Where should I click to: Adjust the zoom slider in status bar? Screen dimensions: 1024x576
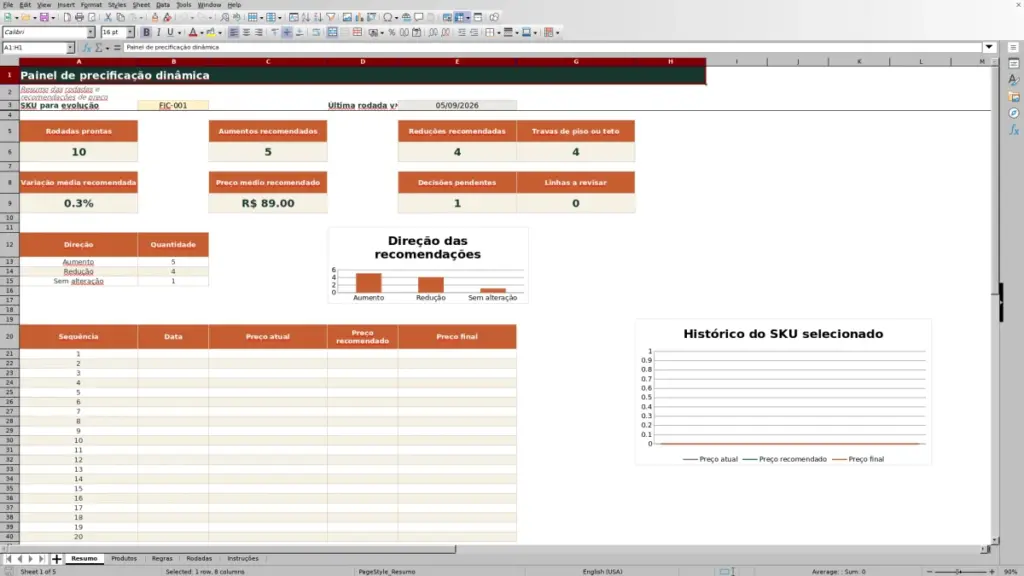(960, 571)
